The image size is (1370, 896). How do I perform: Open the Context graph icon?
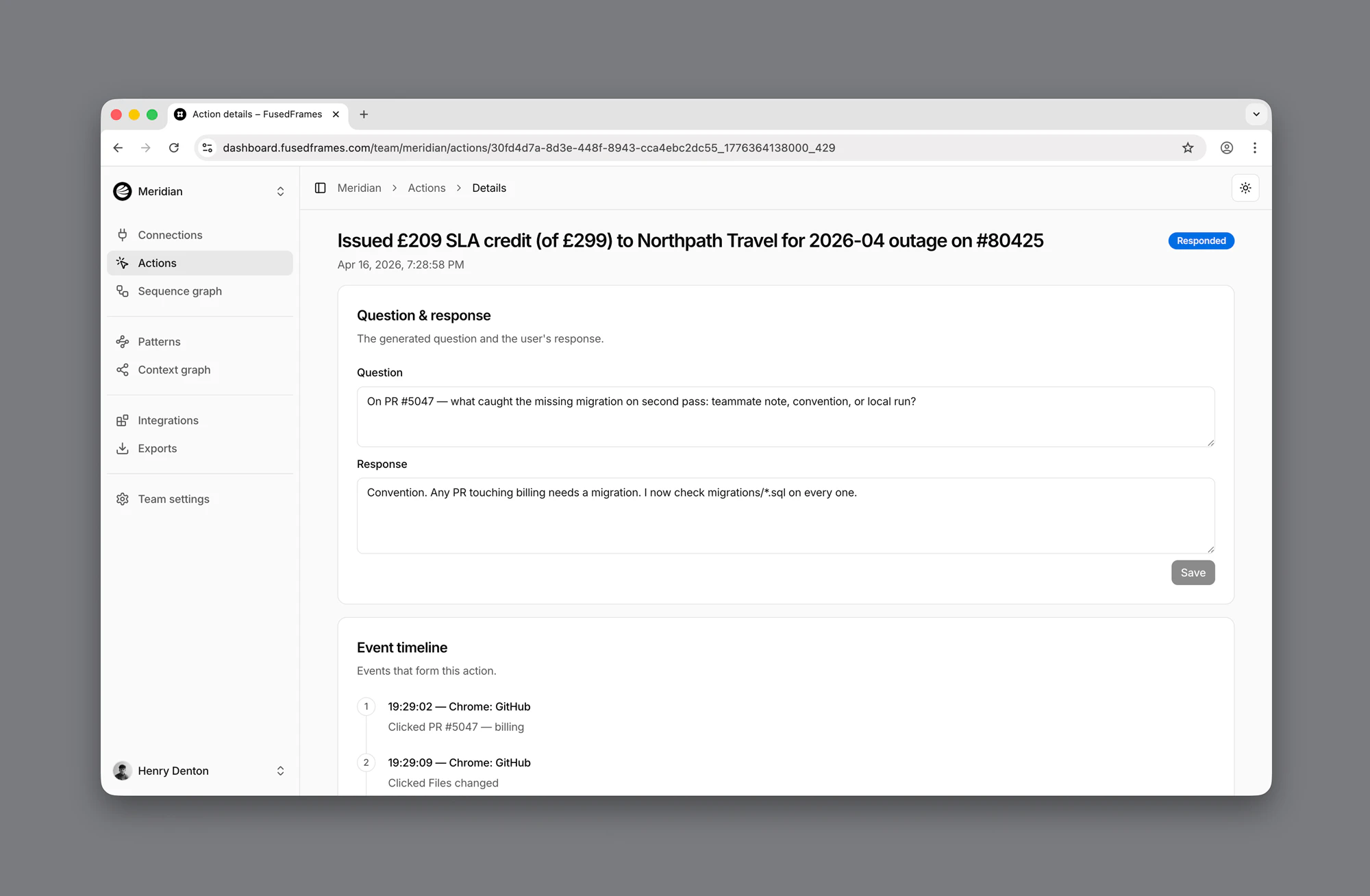pyautogui.click(x=123, y=370)
